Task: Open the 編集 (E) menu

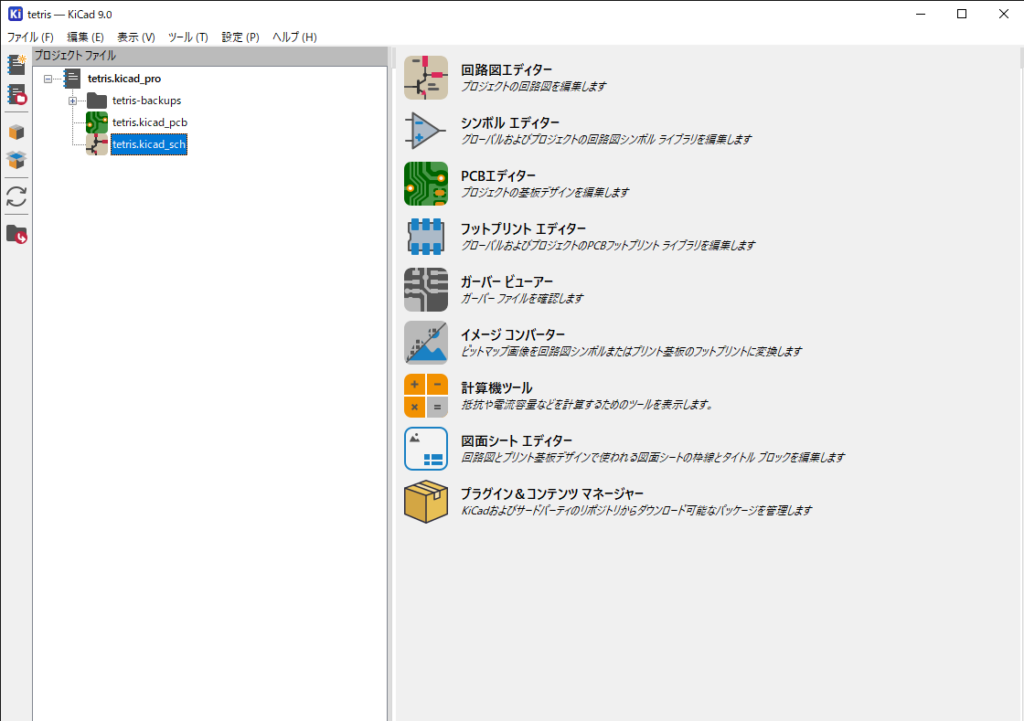Action: click(x=85, y=37)
